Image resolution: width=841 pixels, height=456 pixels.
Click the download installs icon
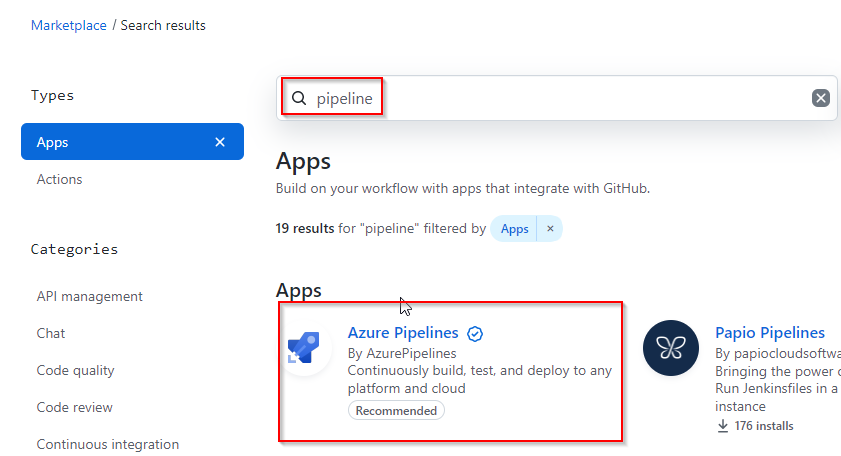click(722, 426)
